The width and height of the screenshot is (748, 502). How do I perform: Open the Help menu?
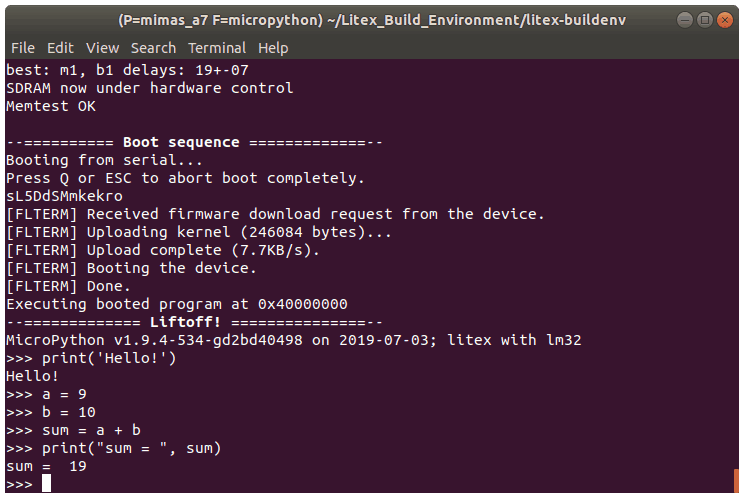tap(273, 47)
